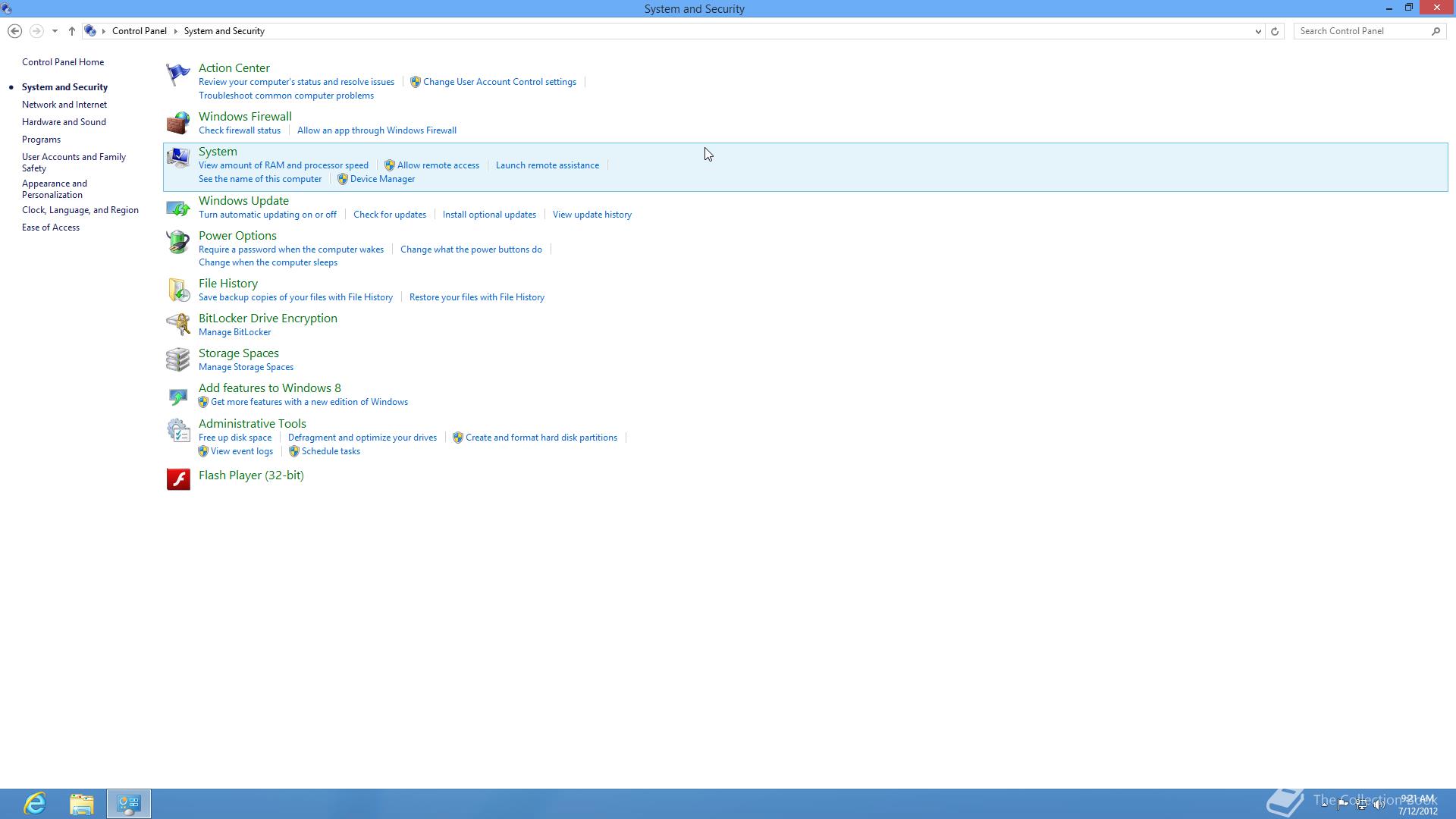Screen dimensions: 1456x819
Task: Click Get more features with new edition
Action: point(309,402)
